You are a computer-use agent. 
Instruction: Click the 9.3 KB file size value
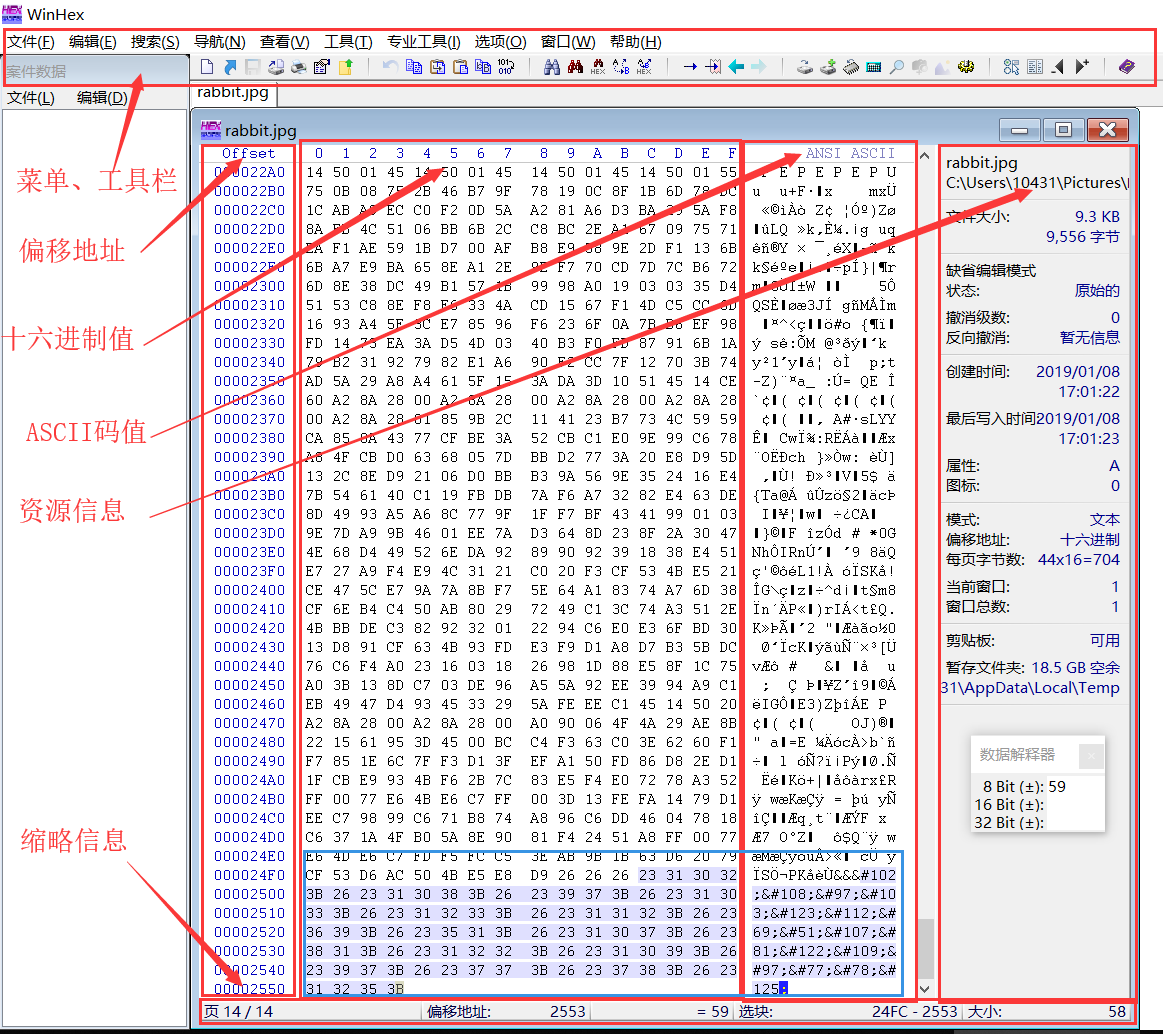point(1097,217)
